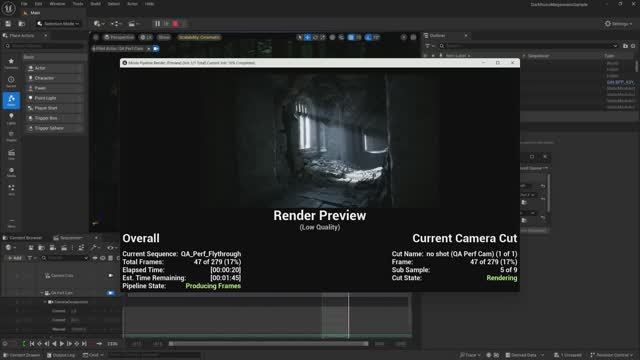Select the Pawn item in Place Actors
Screen dimensions: 640x360
point(54,88)
